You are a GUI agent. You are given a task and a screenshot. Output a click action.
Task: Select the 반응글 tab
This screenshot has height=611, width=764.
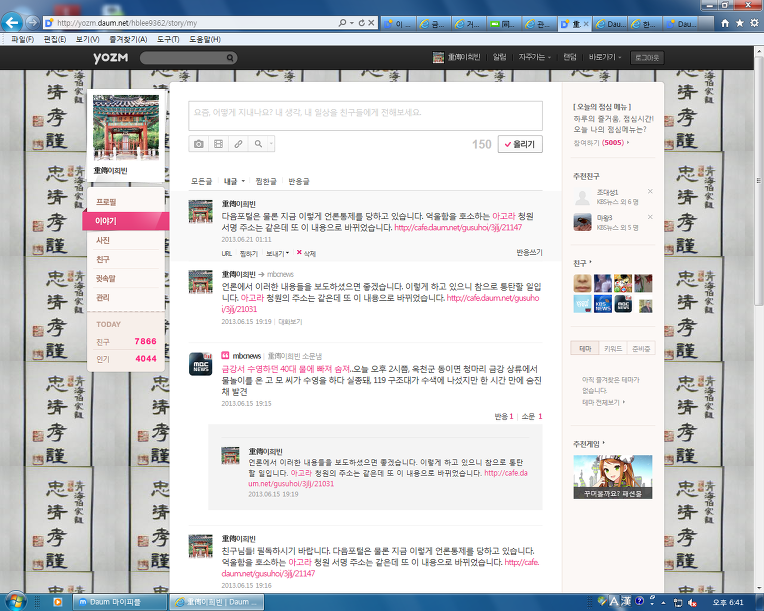point(299,181)
